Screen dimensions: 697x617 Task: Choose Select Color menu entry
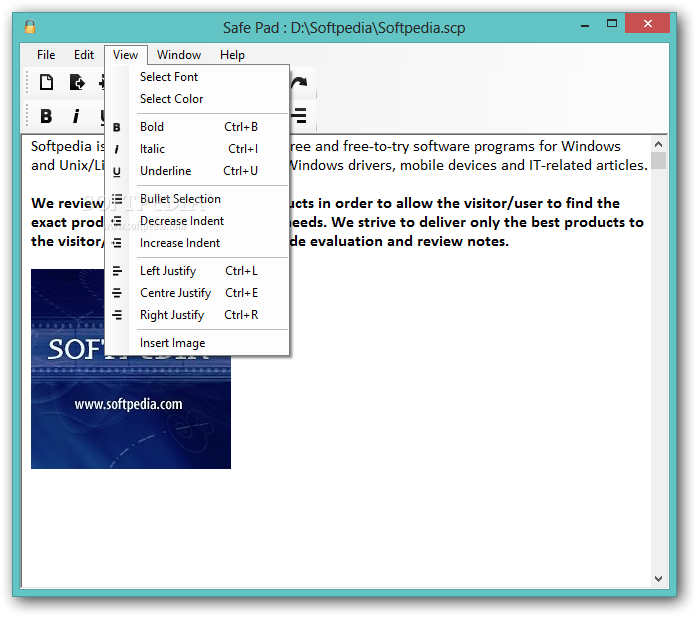point(198,99)
